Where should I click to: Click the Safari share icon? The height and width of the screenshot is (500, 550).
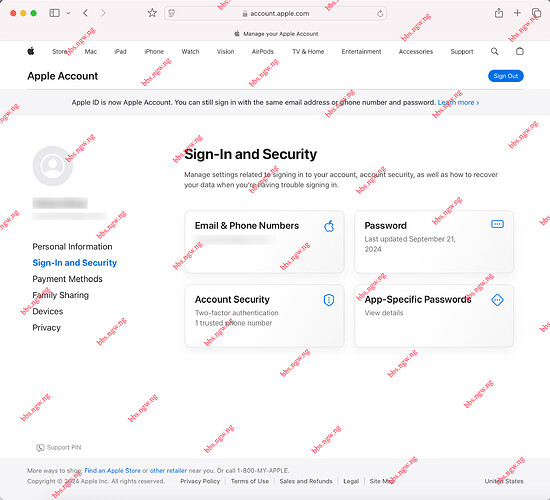(x=499, y=13)
